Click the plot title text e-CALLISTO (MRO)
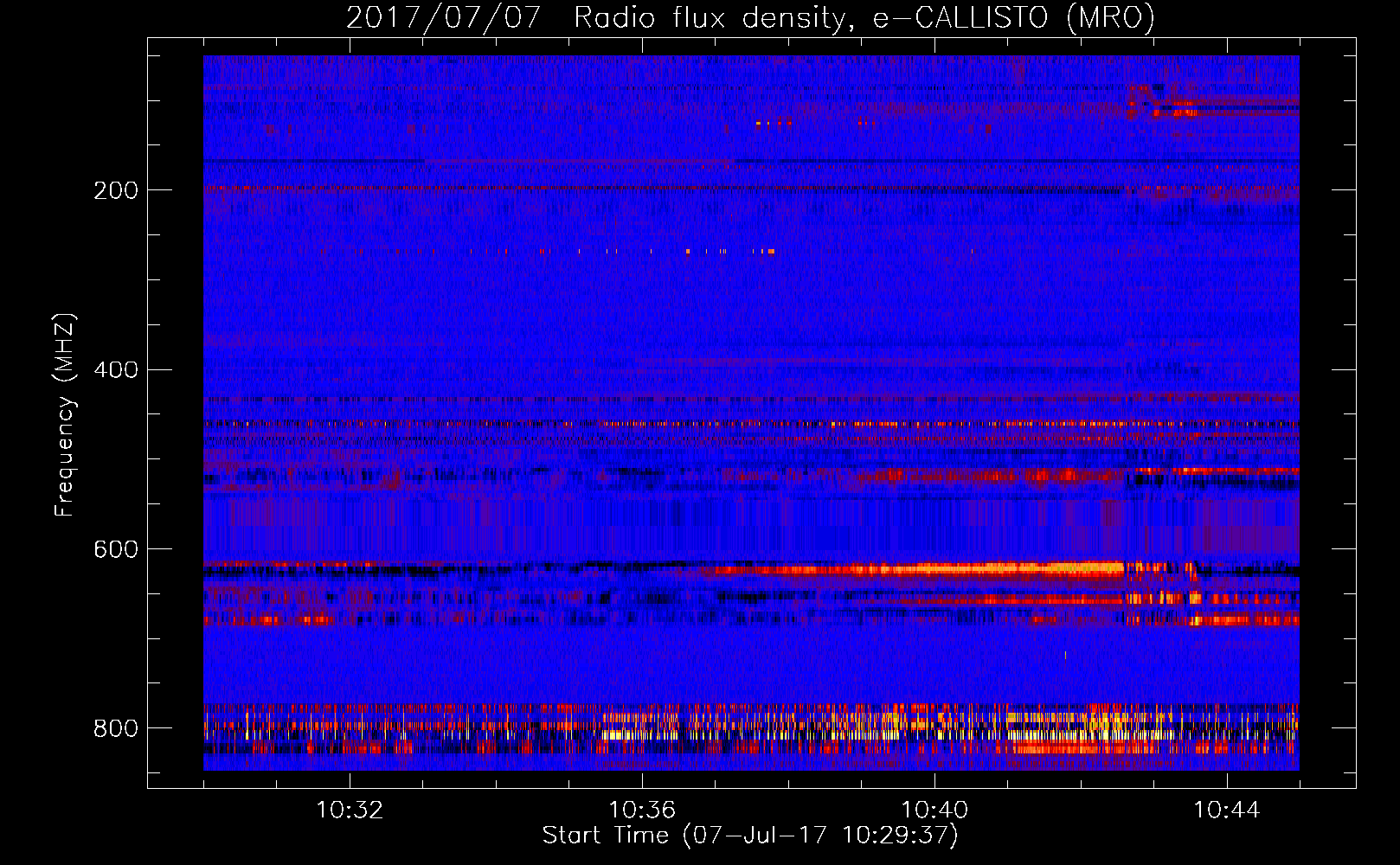The height and width of the screenshot is (865, 1400). [x=1014, y=18]
